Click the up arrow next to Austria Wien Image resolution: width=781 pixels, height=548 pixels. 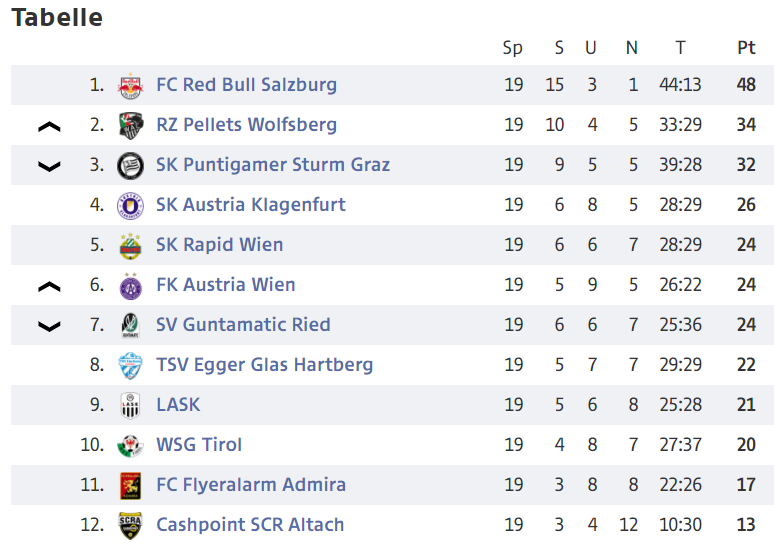coord(49,286)
